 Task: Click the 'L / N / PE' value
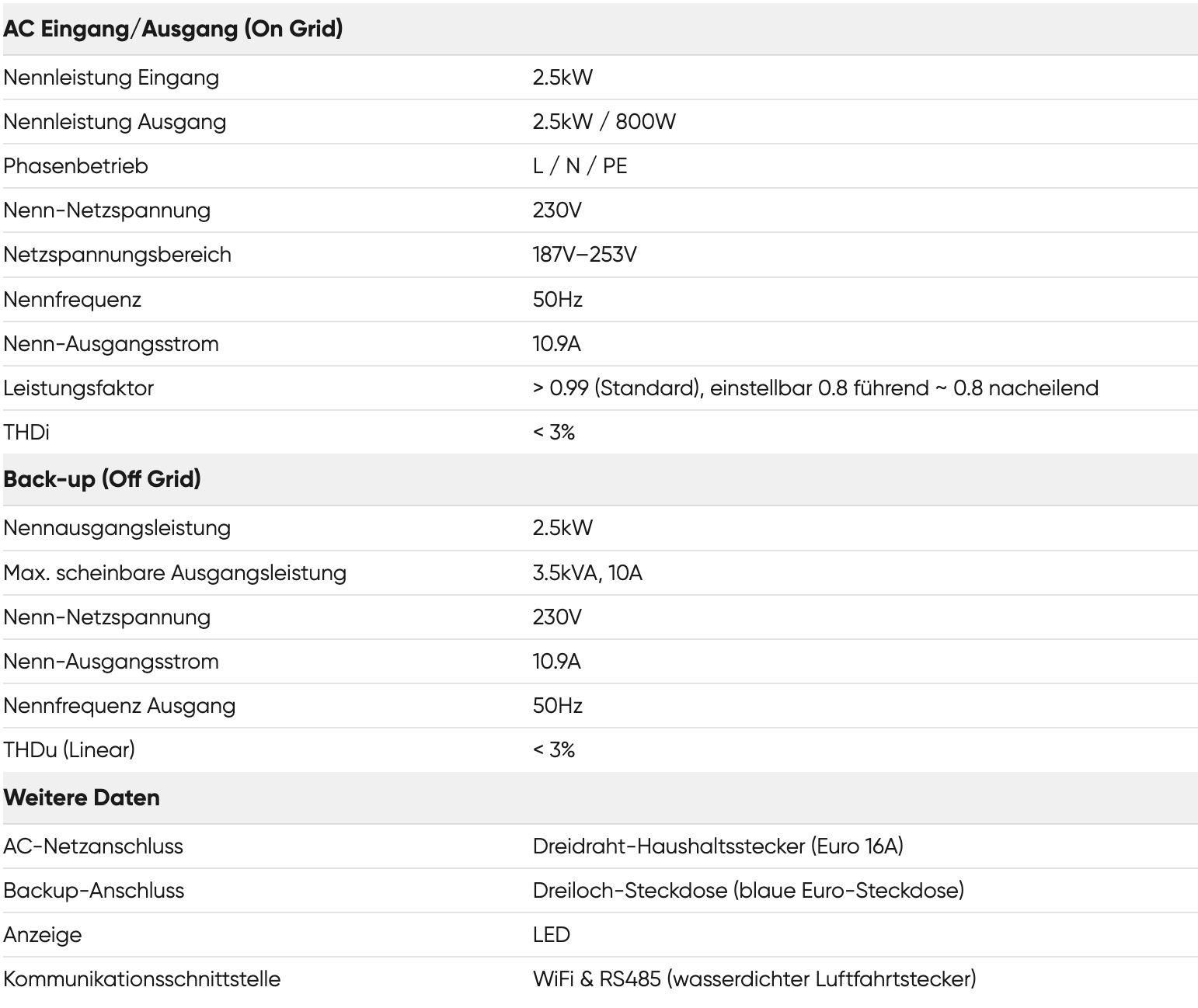(580, 166)
